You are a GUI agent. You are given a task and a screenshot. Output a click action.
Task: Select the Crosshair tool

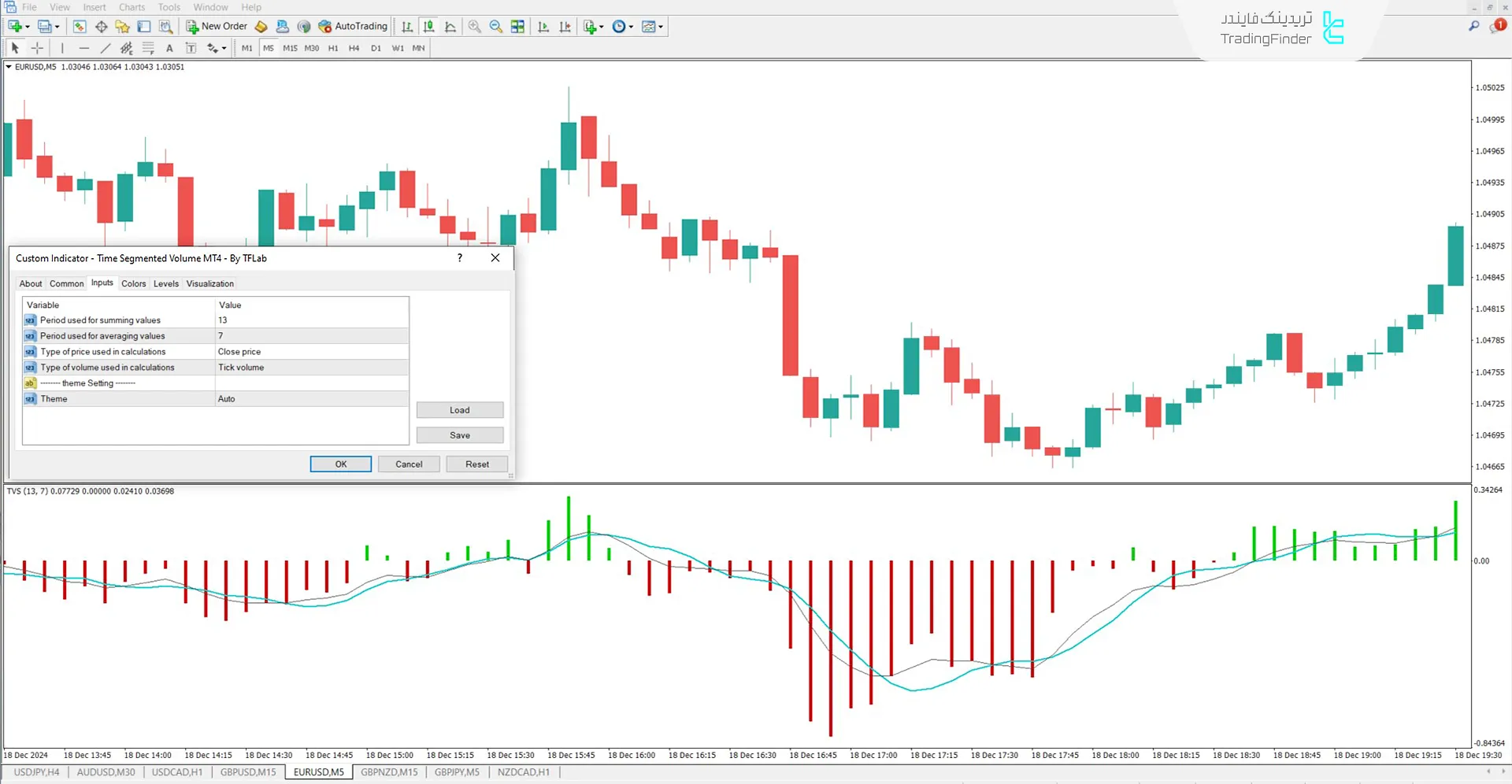click(37, 48)
